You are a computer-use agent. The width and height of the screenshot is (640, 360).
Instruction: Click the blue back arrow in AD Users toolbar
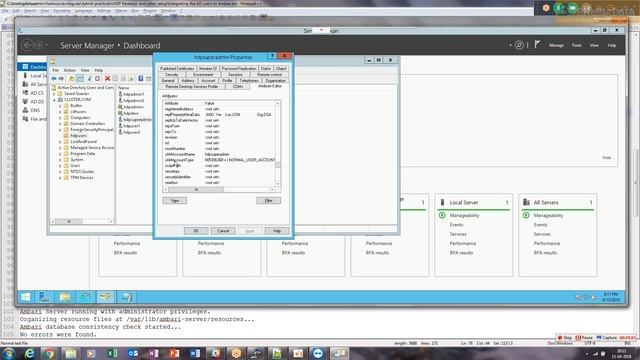click(53, 78)
